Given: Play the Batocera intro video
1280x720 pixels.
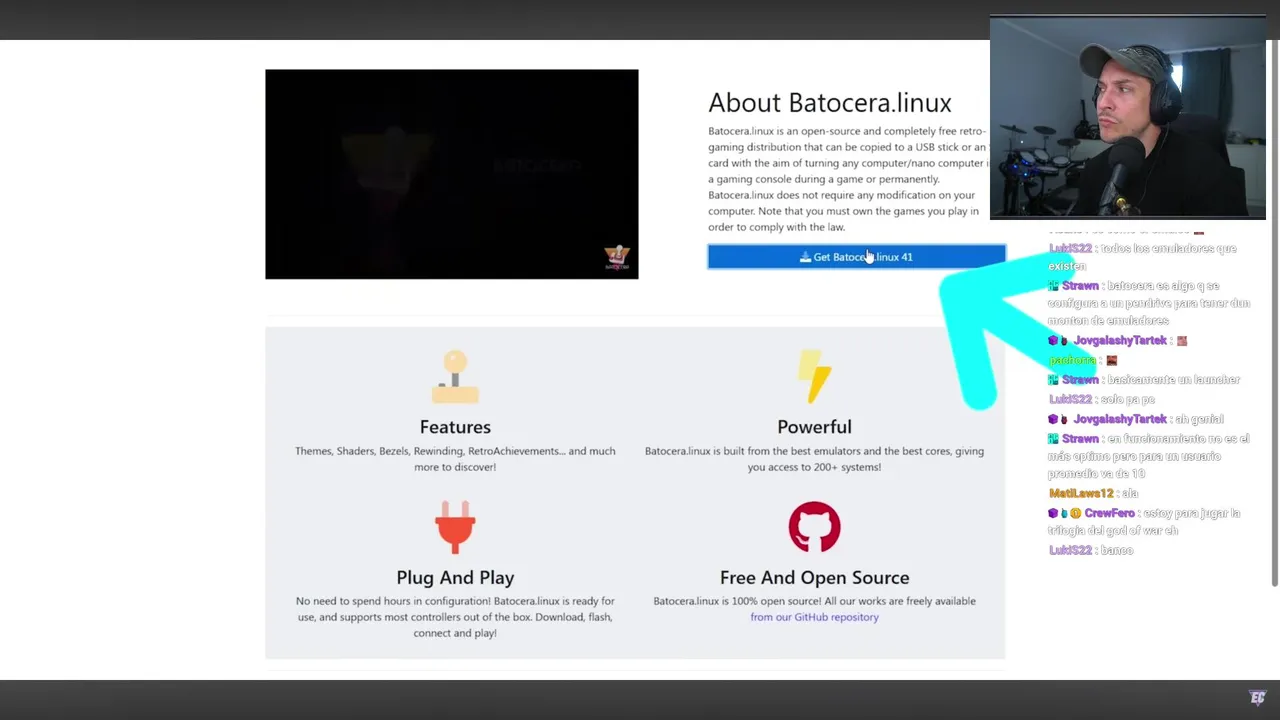Looking at the screenshot, I should [x=451, y=174].
